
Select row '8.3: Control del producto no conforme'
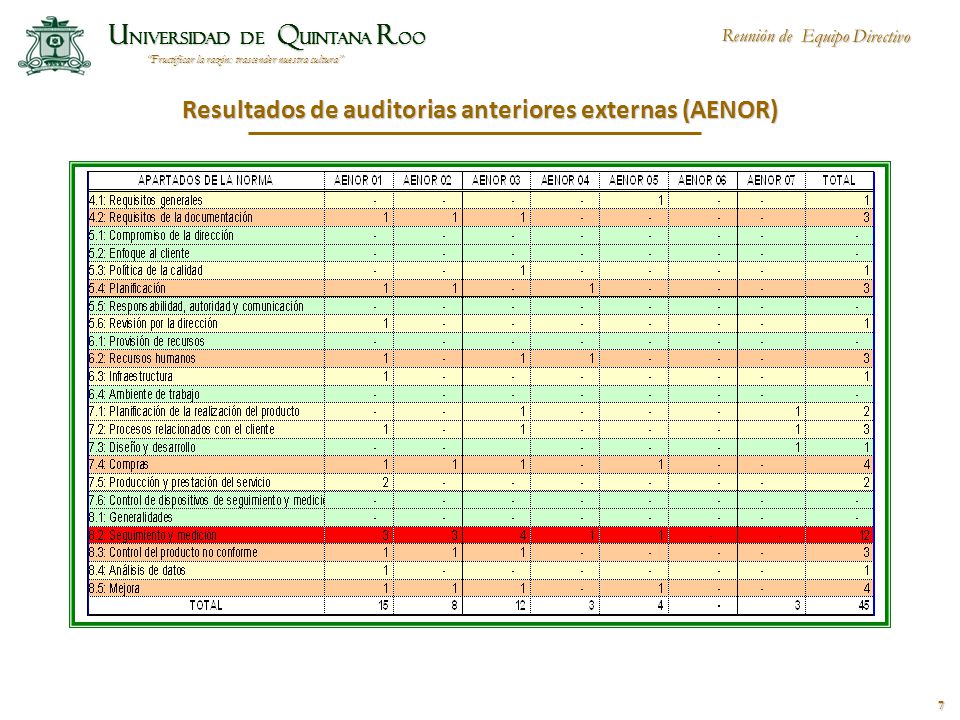(481, 552)
